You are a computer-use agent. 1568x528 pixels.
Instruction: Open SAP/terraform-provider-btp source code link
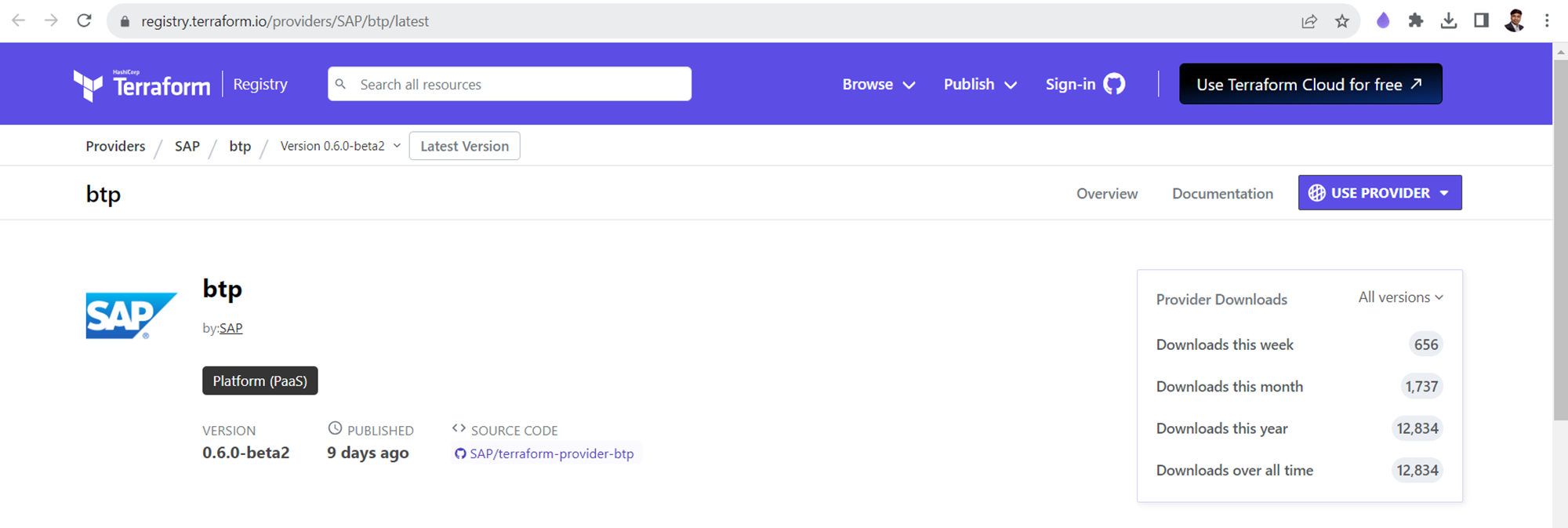click(x=551, y=453)
